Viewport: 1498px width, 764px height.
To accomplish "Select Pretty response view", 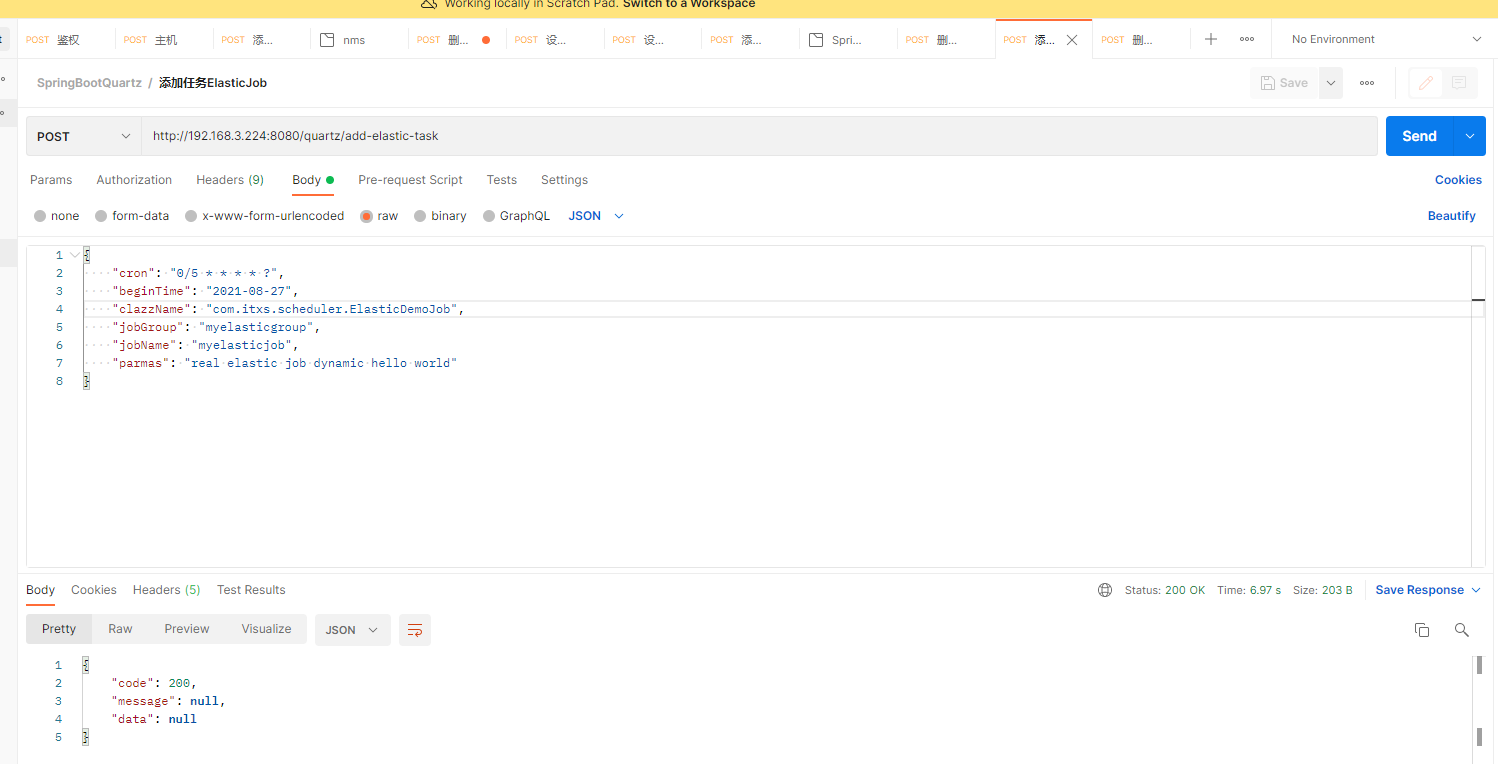I will point(59,629).
